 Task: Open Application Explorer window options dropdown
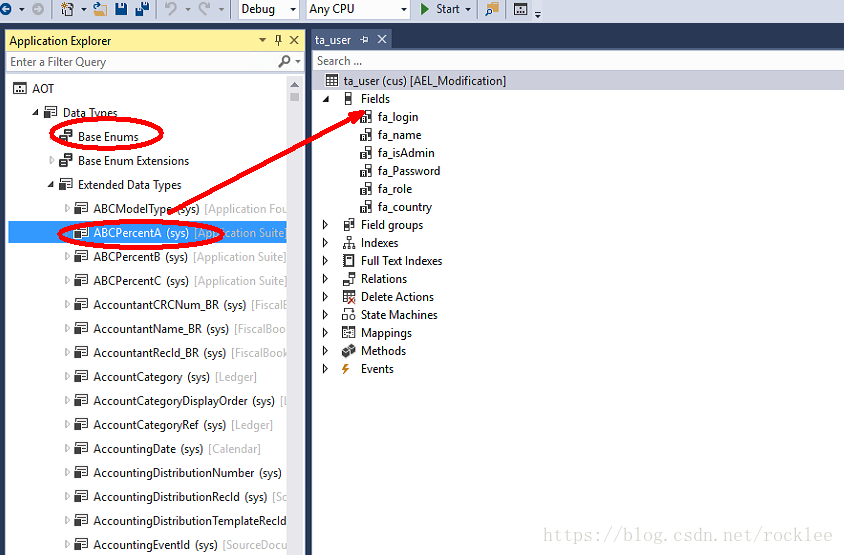(263, 40)
